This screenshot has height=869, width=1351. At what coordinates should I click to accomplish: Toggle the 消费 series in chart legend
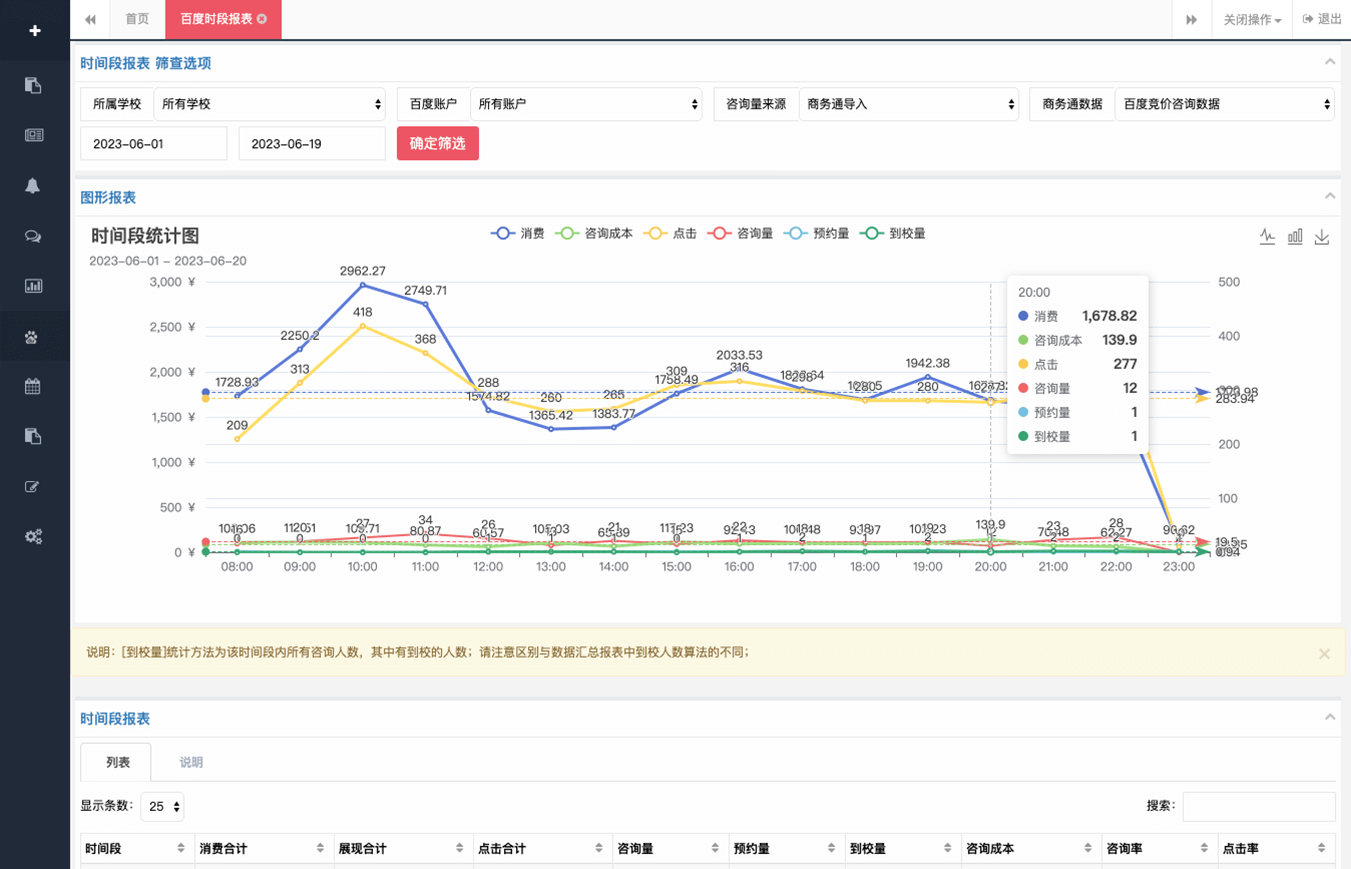pyautogui.click(x=518, y=233)
